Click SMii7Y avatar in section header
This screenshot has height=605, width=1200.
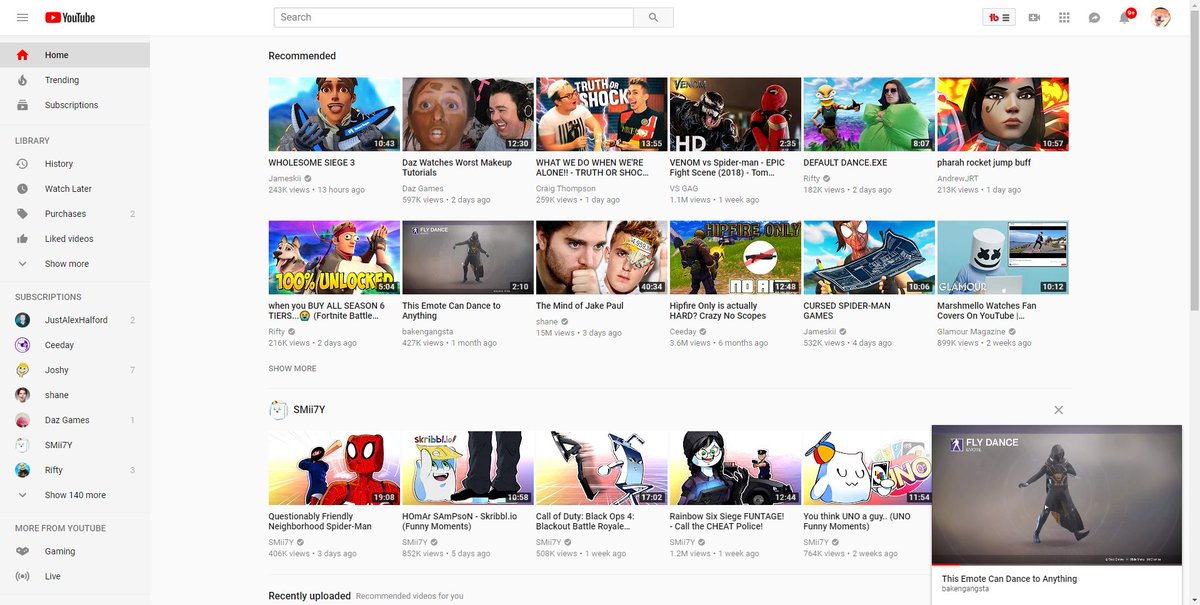[278, 410]
